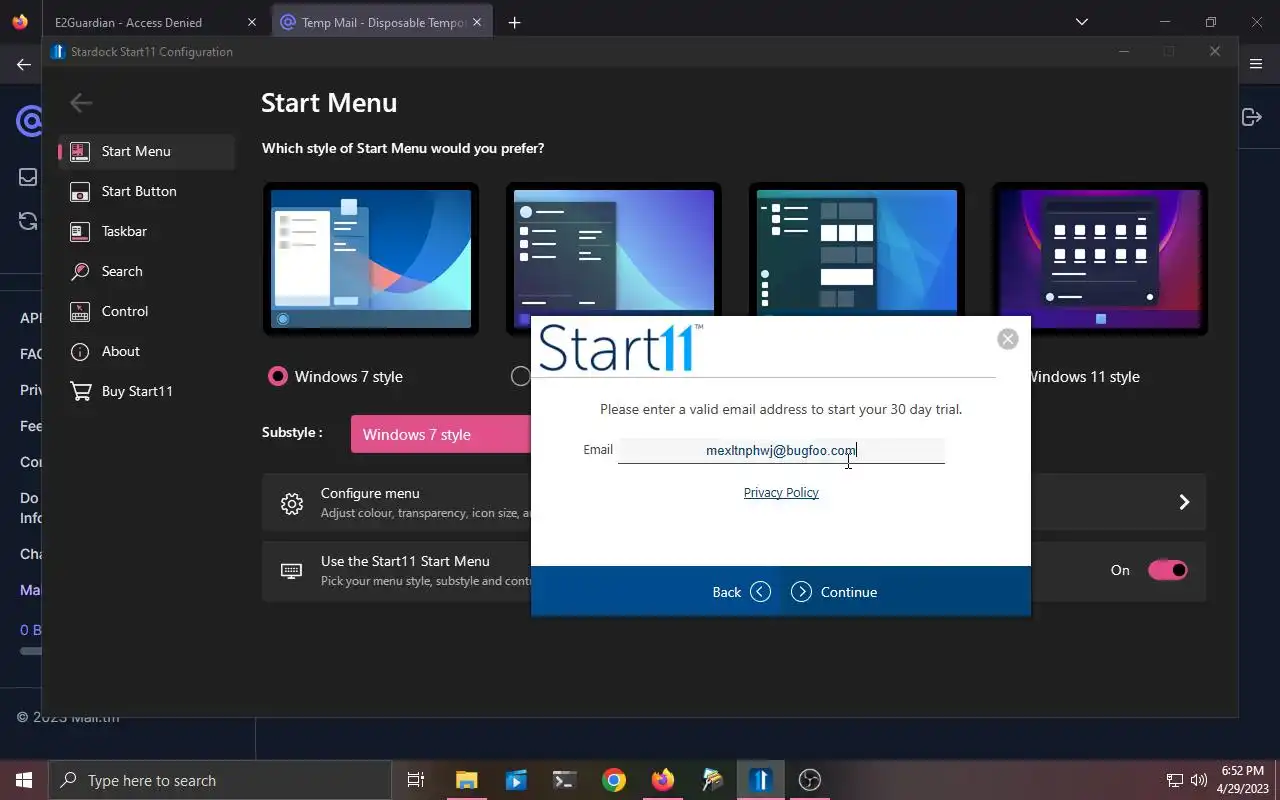Open the Substyle dropdown
Screen dimensions: 1280x800
tap(441, 434)
